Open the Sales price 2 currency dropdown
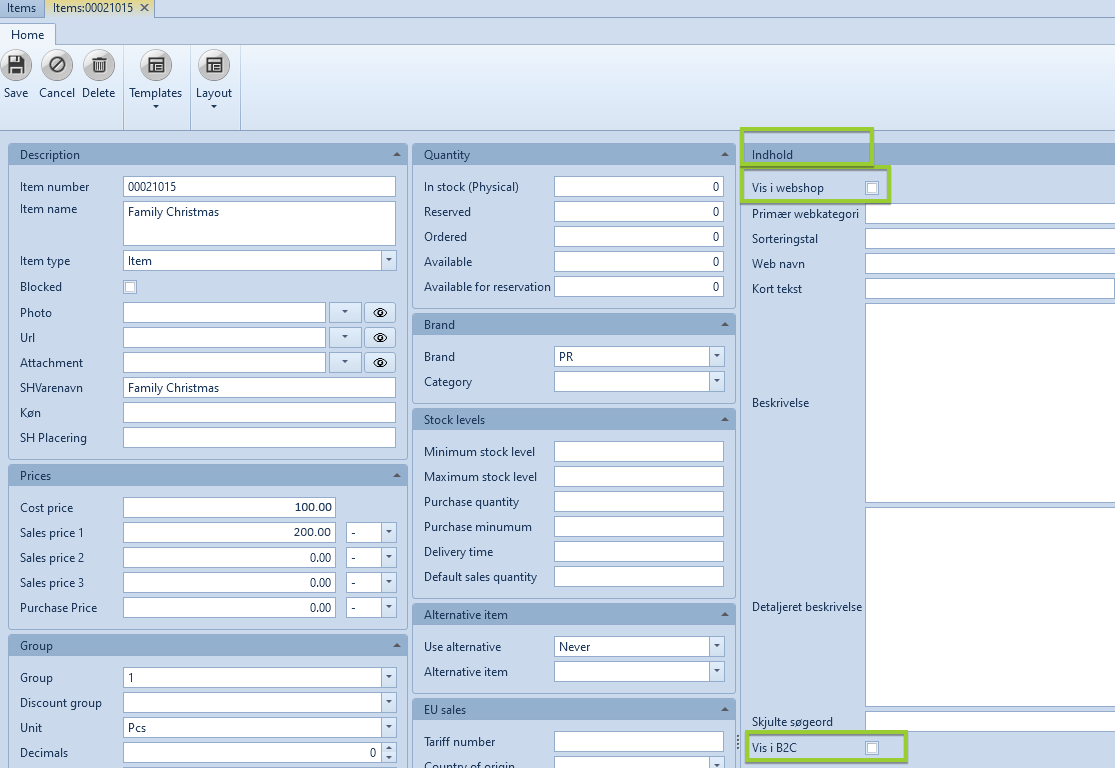Viewport: 1115px width, 768px height. point(389,558)
